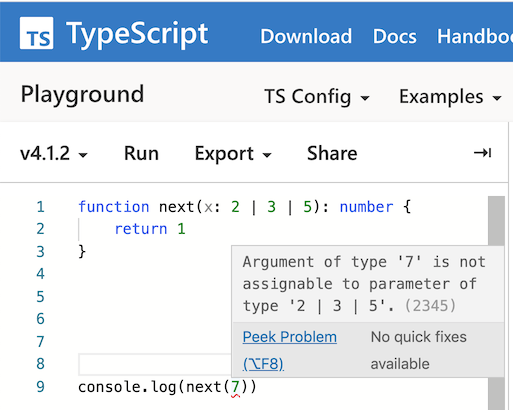Run the playground code
Image resolution: width=513 pixels, height=410 pixels.
pyautogui.click(x=141, y=154)
